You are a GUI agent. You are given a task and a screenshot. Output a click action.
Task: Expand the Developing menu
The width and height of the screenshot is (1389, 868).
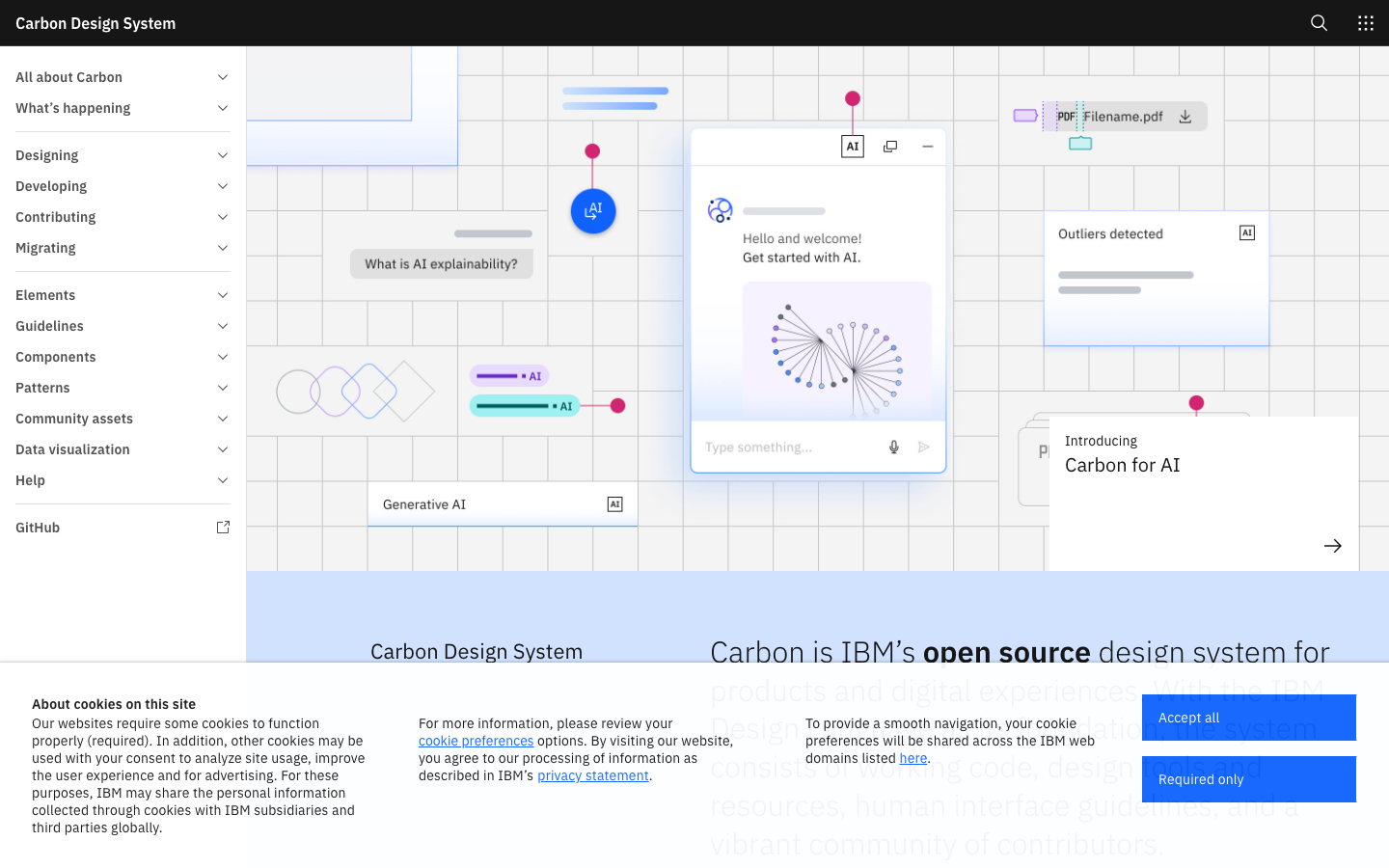(123, 186)
